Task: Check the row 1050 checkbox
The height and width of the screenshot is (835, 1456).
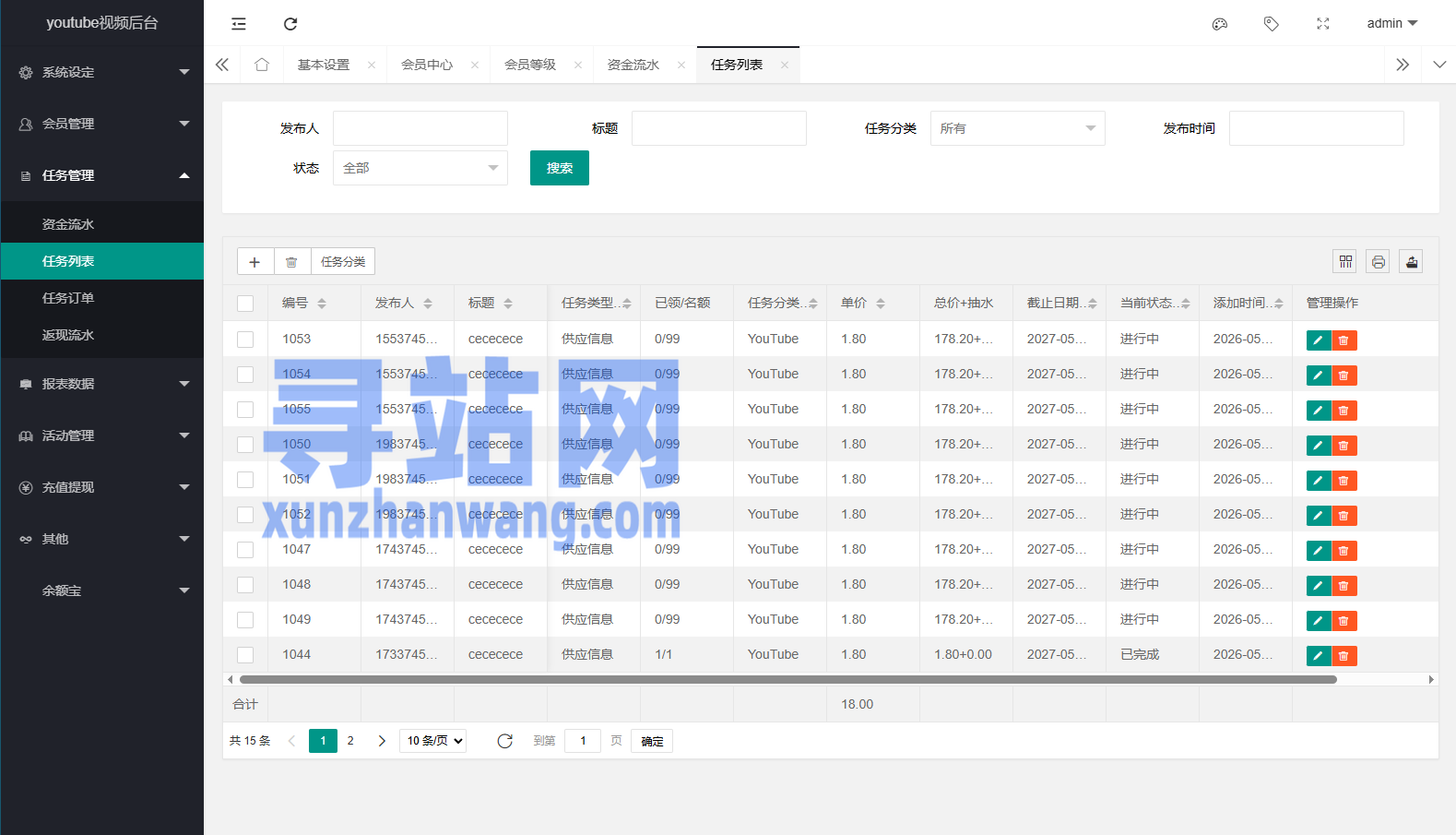Action: click(245, 445)
